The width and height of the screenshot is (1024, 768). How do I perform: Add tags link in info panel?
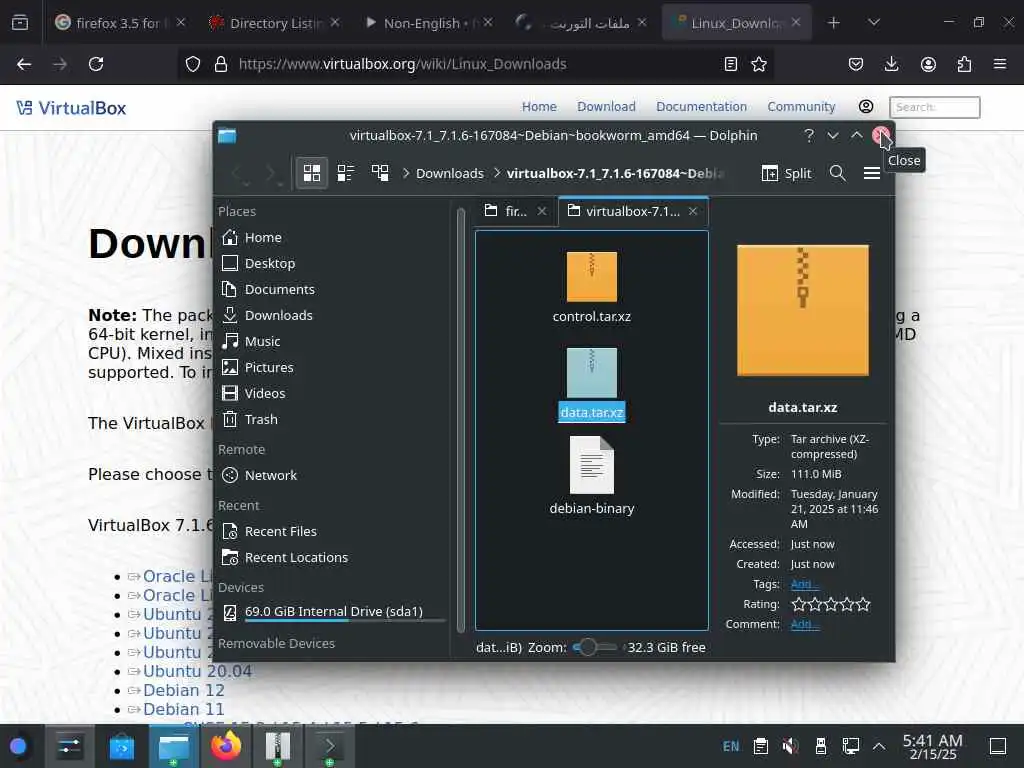pos(803,584)
